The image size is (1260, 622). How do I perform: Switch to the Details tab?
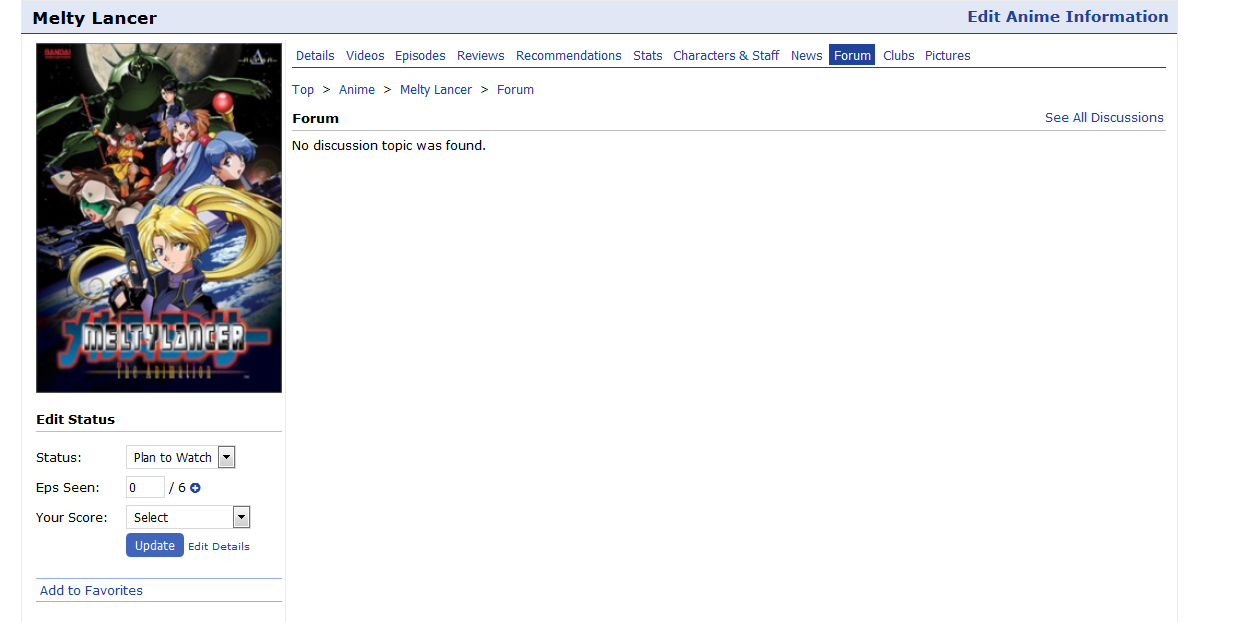tap(315, 56)
